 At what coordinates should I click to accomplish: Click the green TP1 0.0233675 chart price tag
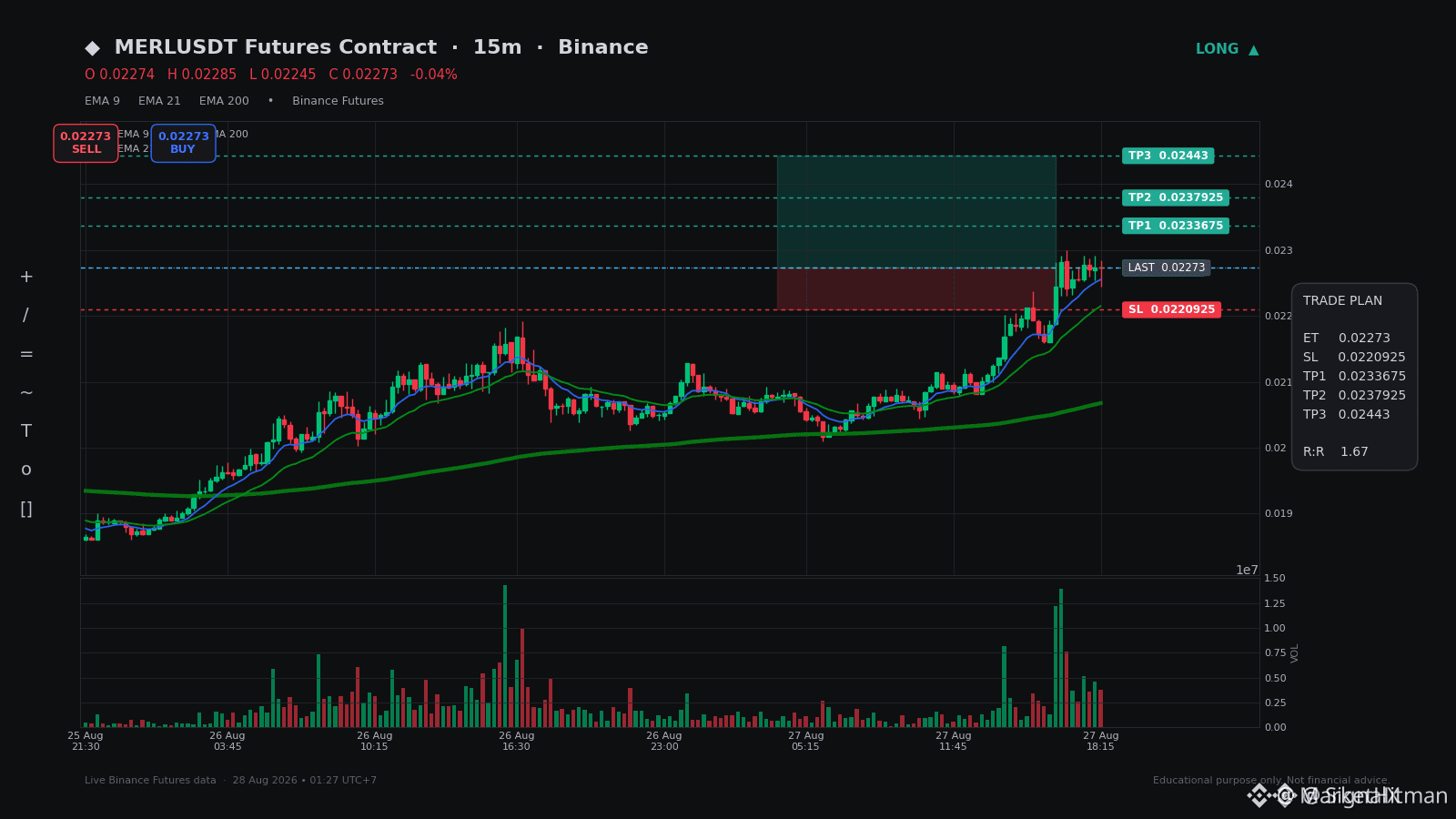pyautogui.click(x=1176, y=226)
